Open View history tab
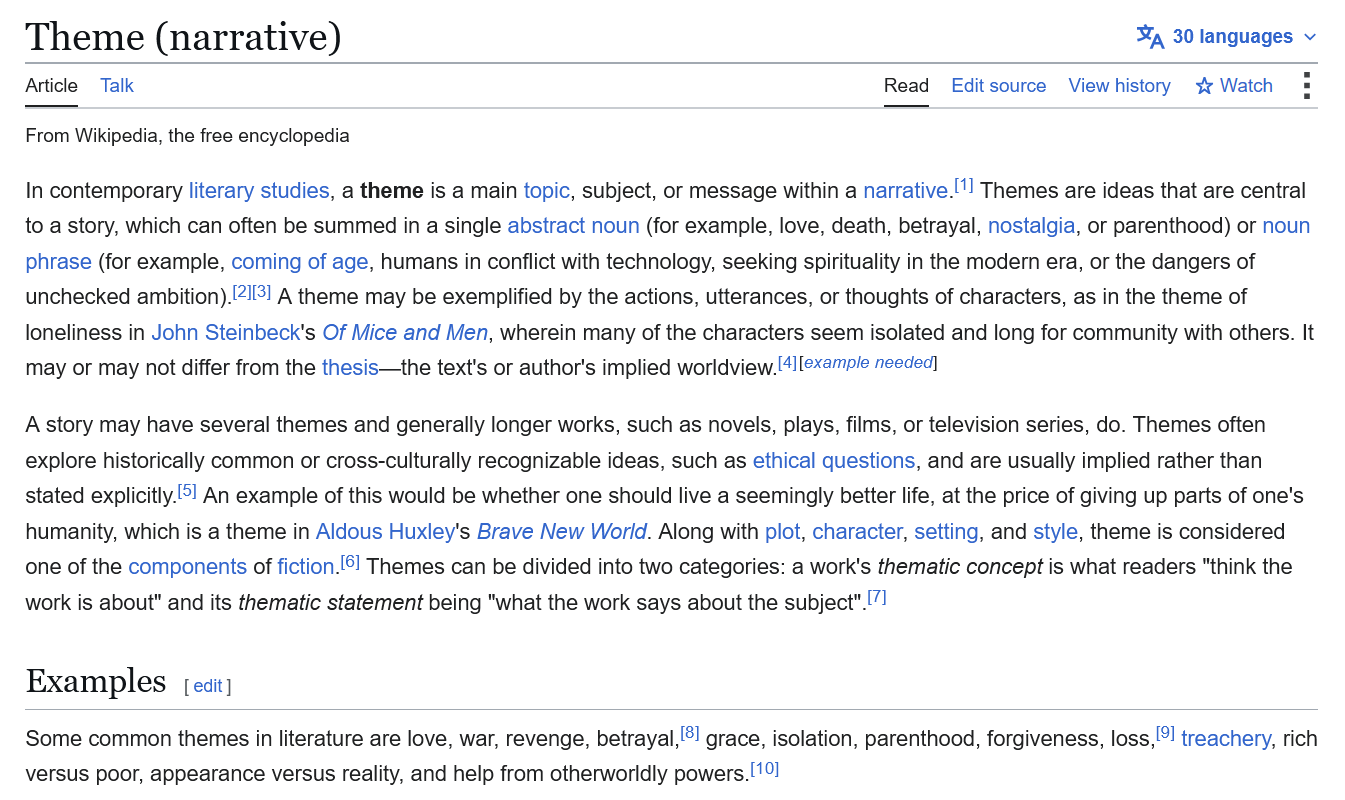Image resolution: width=1345 pixels, height=800 pixels. [1119, 86]
